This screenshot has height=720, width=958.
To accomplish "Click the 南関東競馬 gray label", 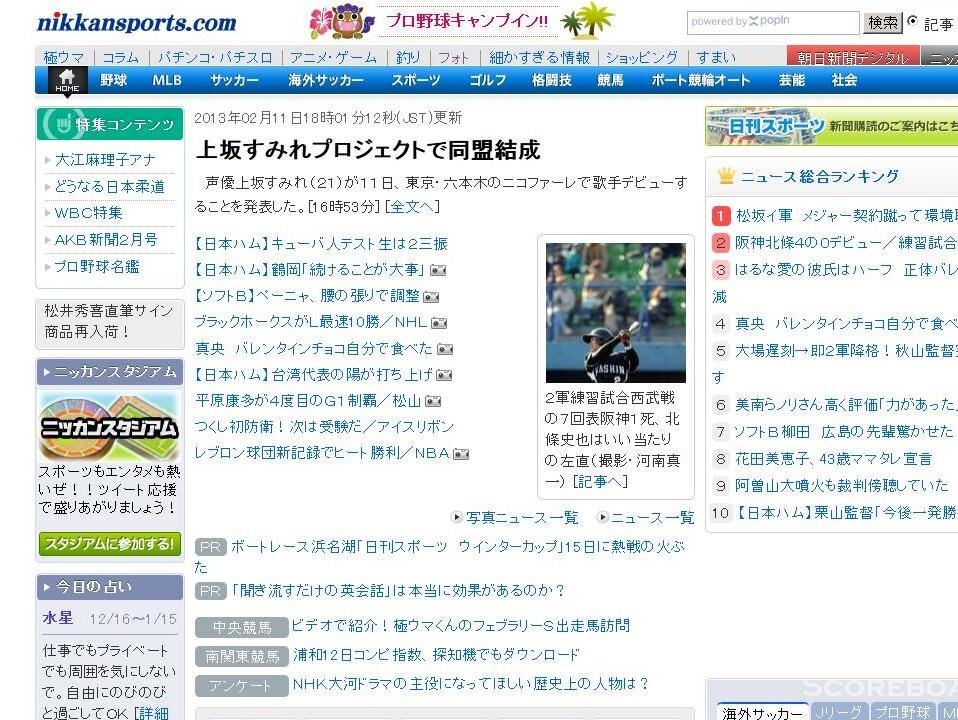I will (241, 656).
